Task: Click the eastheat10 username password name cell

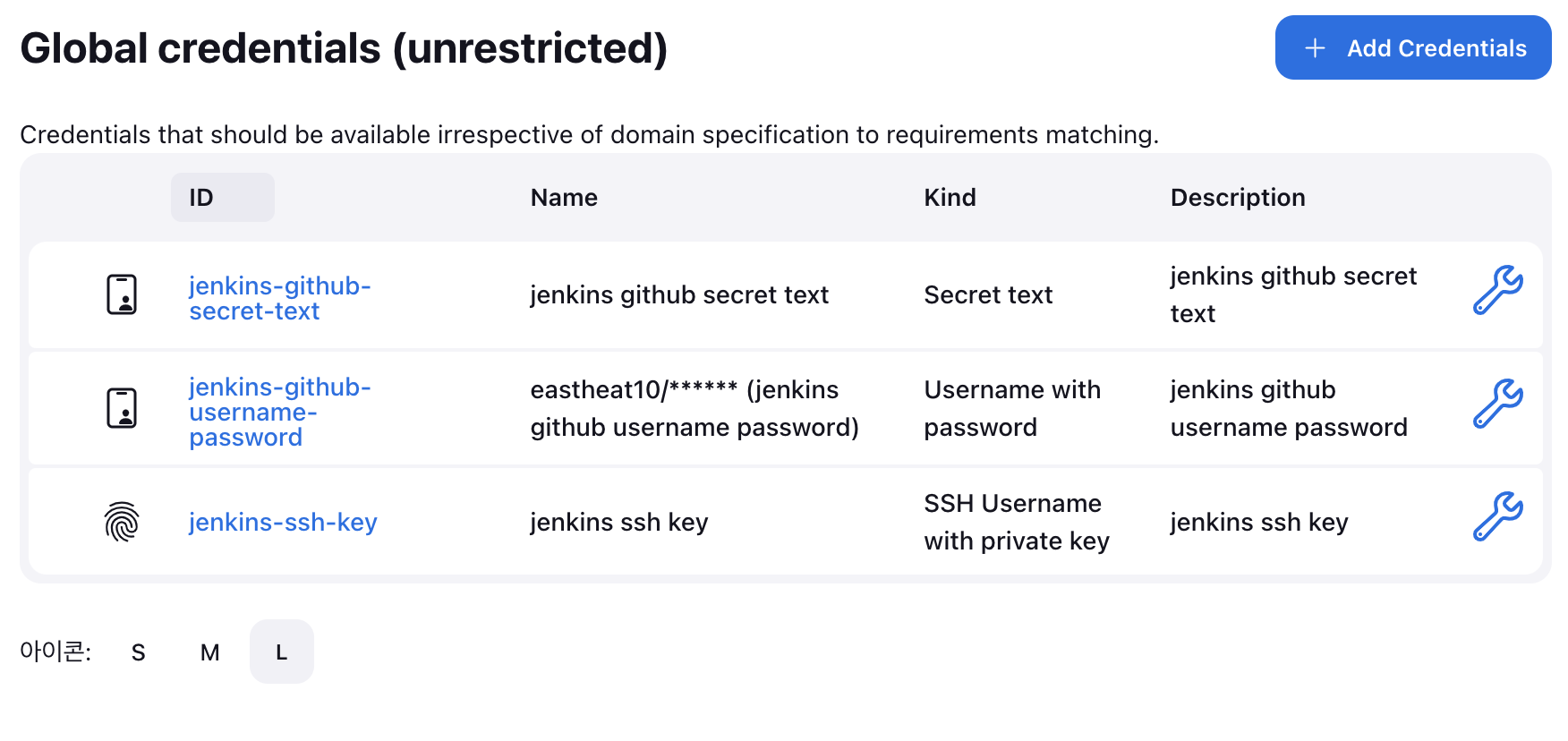Action: [695, 408]
